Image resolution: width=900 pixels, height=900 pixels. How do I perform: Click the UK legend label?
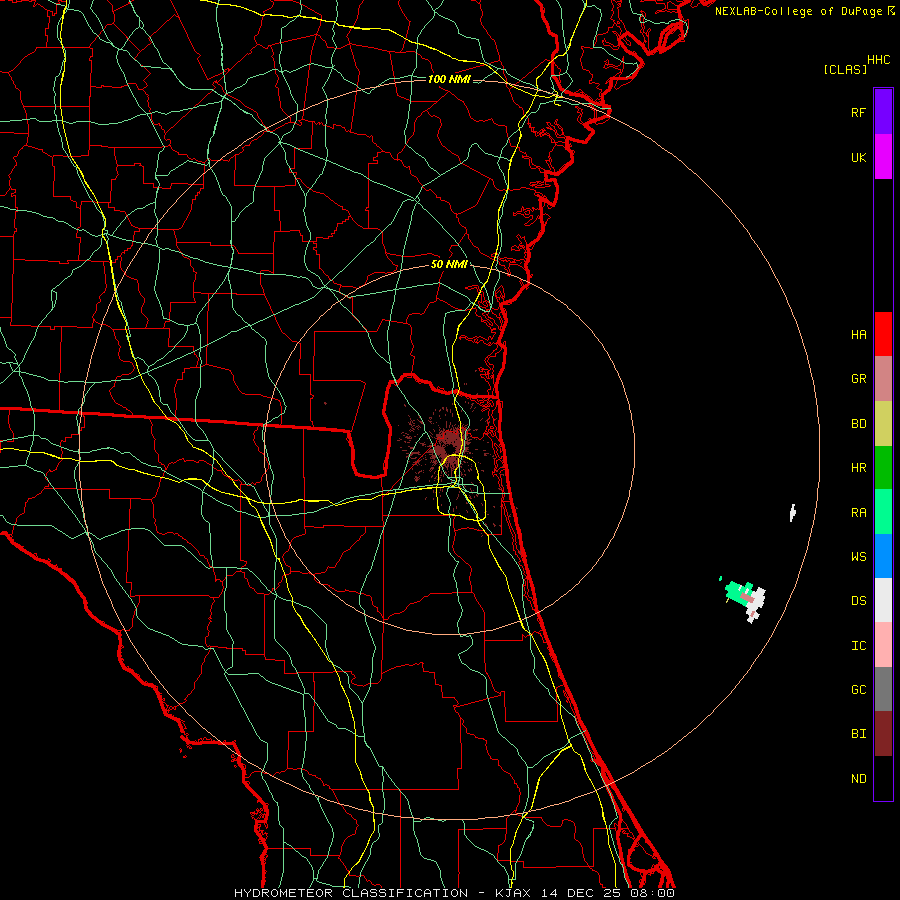[858, 157]
